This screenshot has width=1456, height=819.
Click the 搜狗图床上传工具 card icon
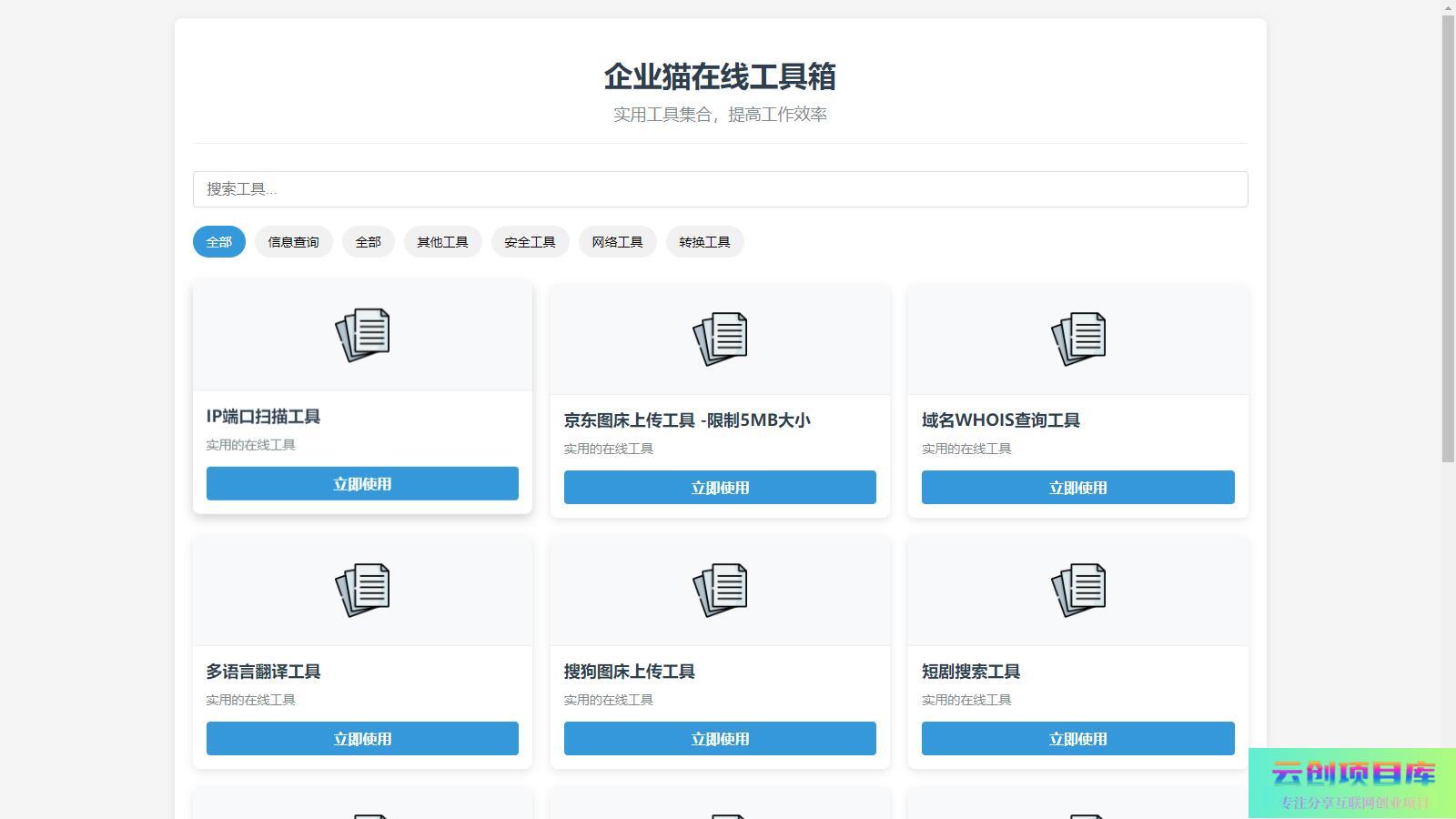pyautogui.click(x=720, y=590)
